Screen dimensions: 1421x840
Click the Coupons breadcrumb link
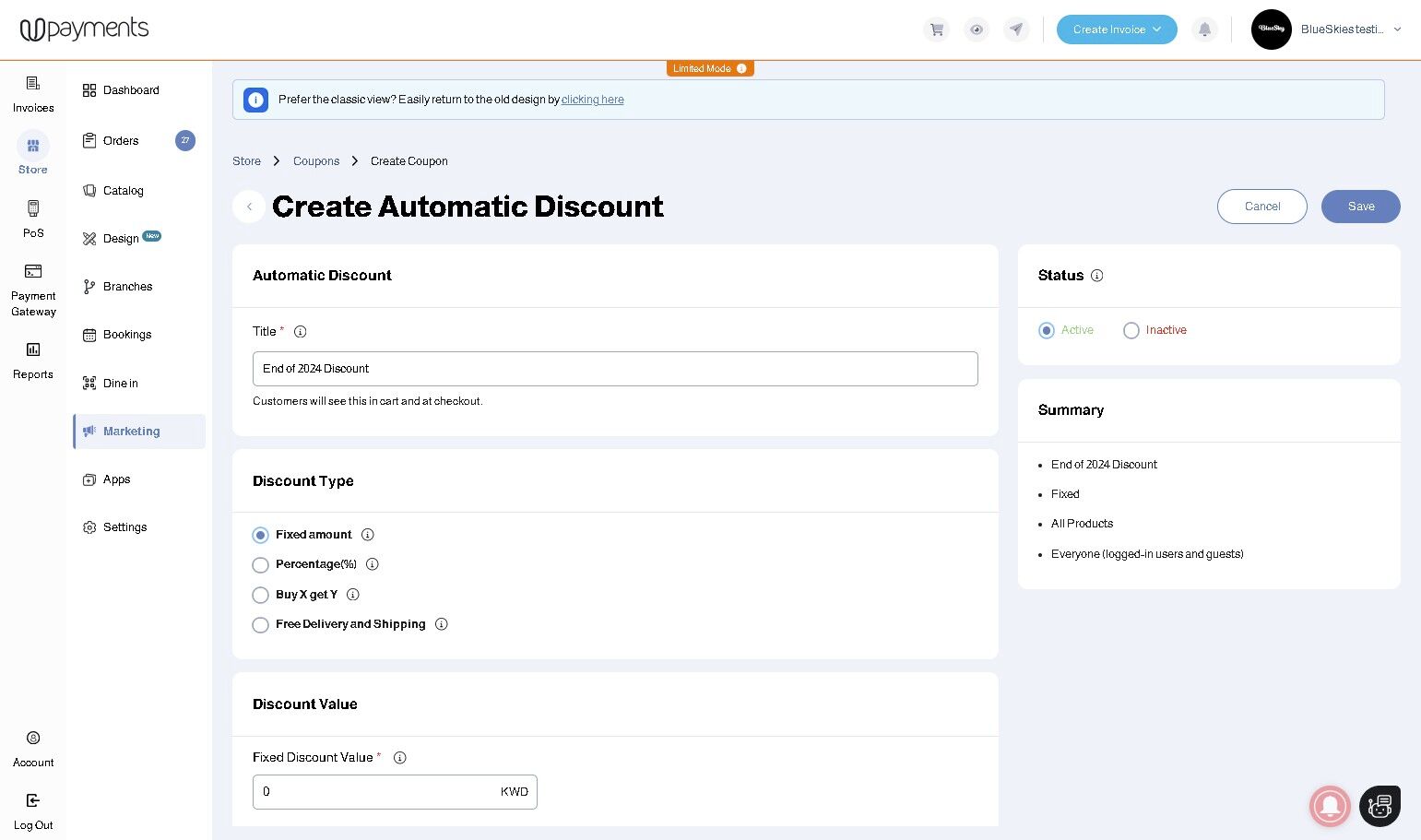pos(316,161)
